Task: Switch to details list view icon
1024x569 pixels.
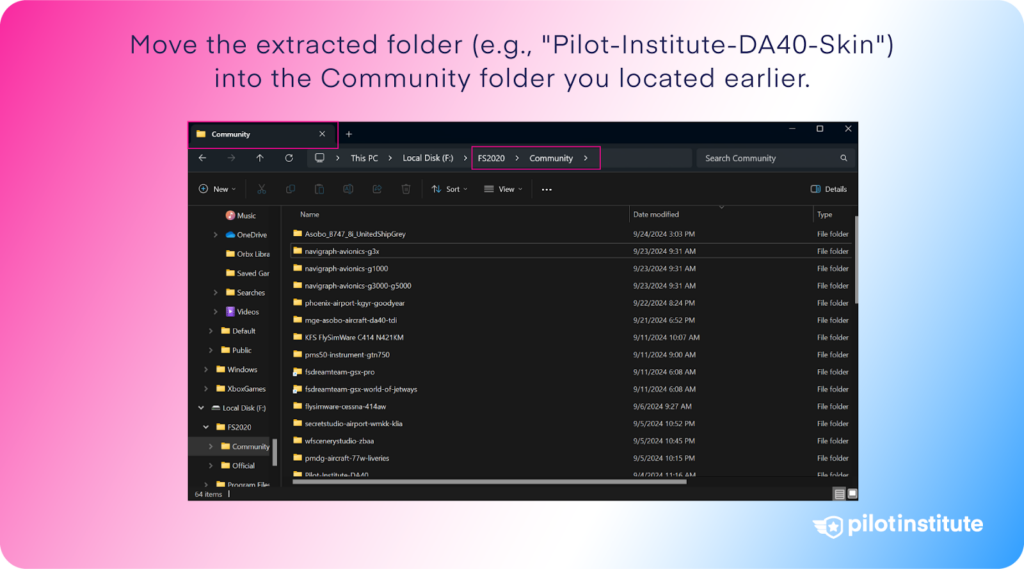Action: [x=839, y=494]
